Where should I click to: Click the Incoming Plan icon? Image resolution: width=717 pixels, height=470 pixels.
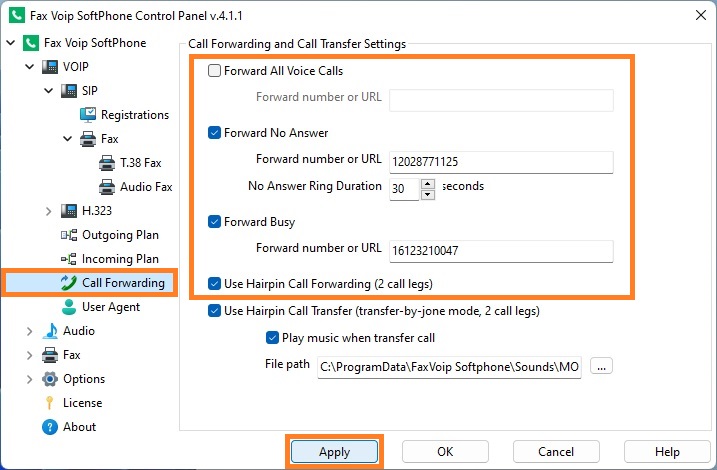(x=69, y=259)
